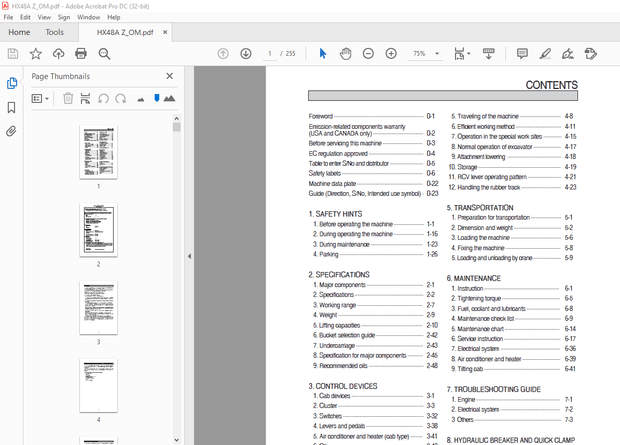Click the Selection arrow tool
Image resolution: width=620 pixels, height=445 pixels.
[x=322, y=53]
